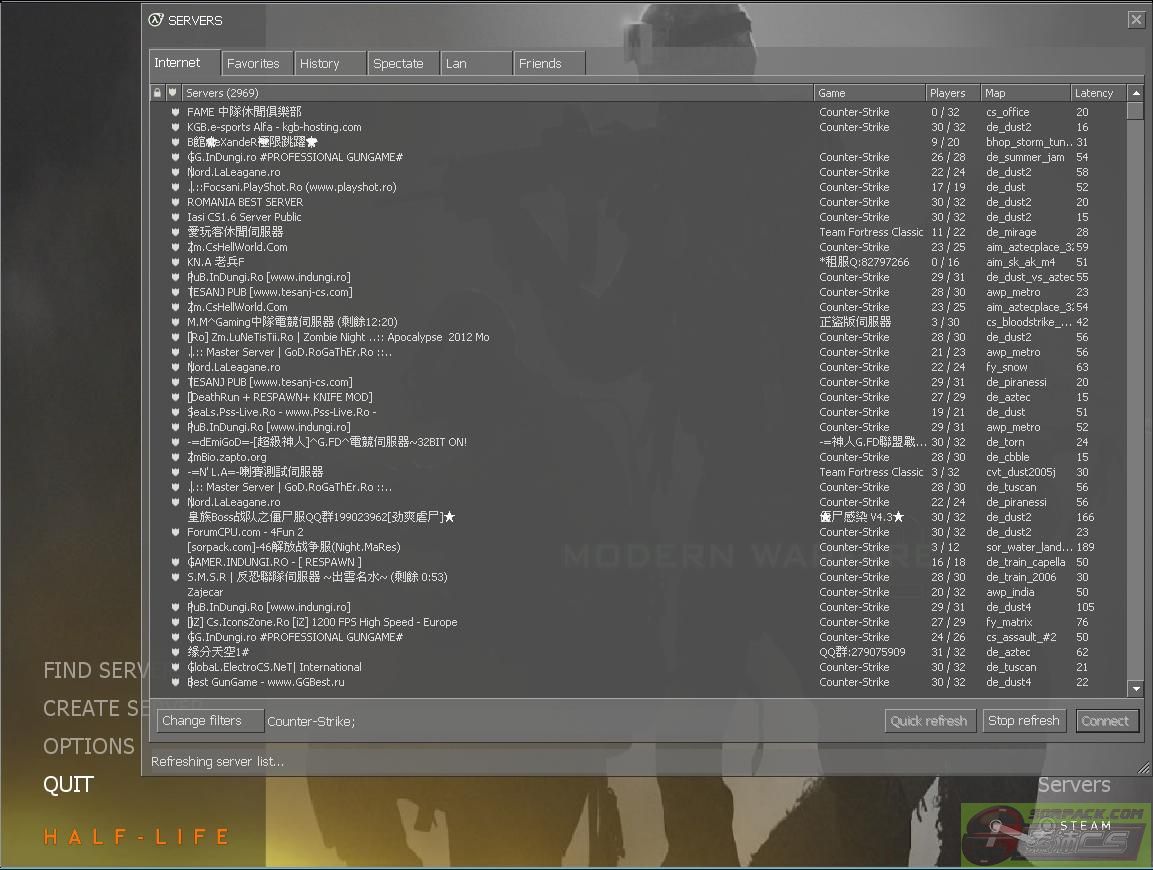Click the shield icon beside ROMANIA BEST SERVER
This screenshot has width=1153, height=870.
(175, 202)
